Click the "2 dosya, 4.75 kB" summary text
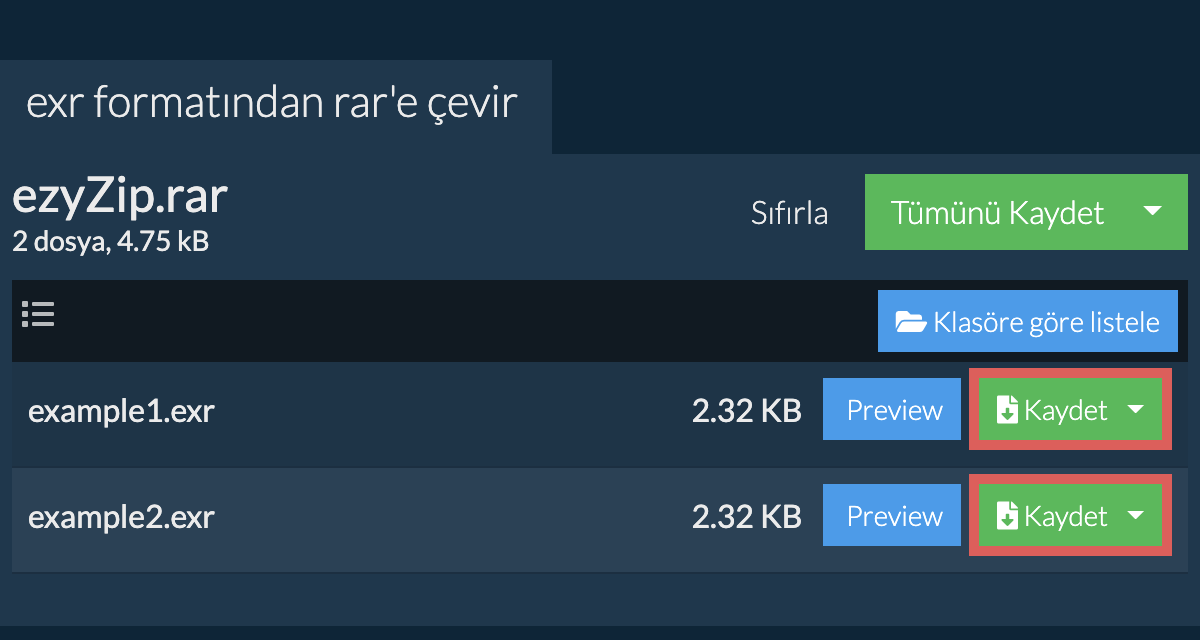 (110, 241)
